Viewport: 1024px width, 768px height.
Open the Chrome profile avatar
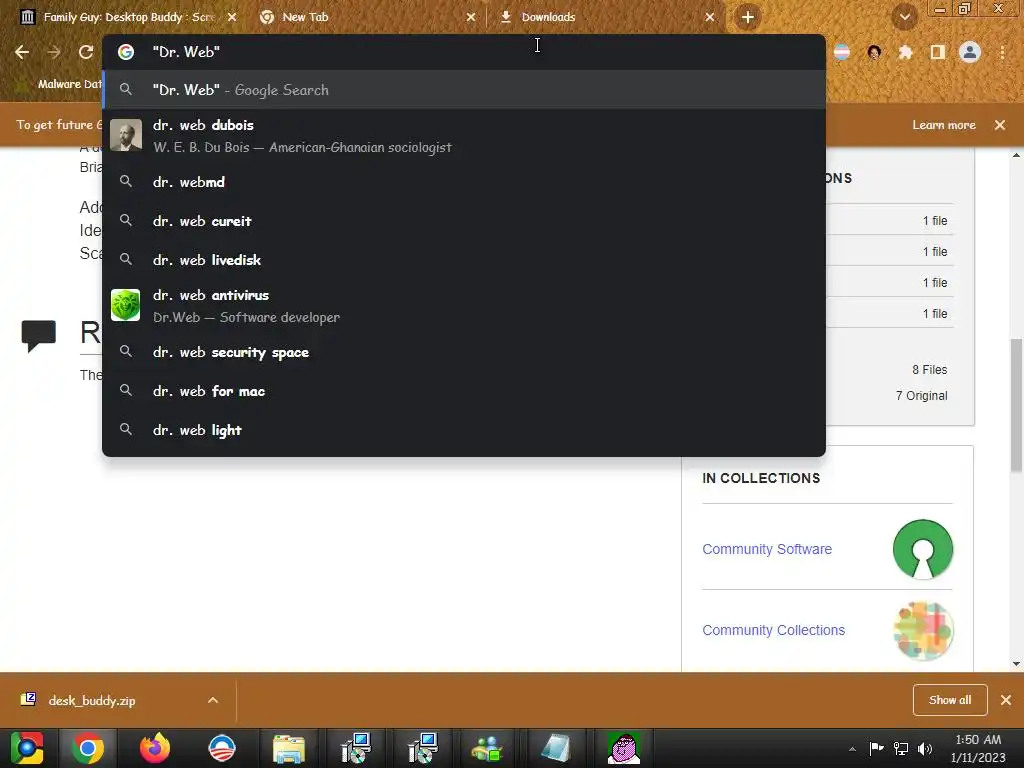click(970, 52)
